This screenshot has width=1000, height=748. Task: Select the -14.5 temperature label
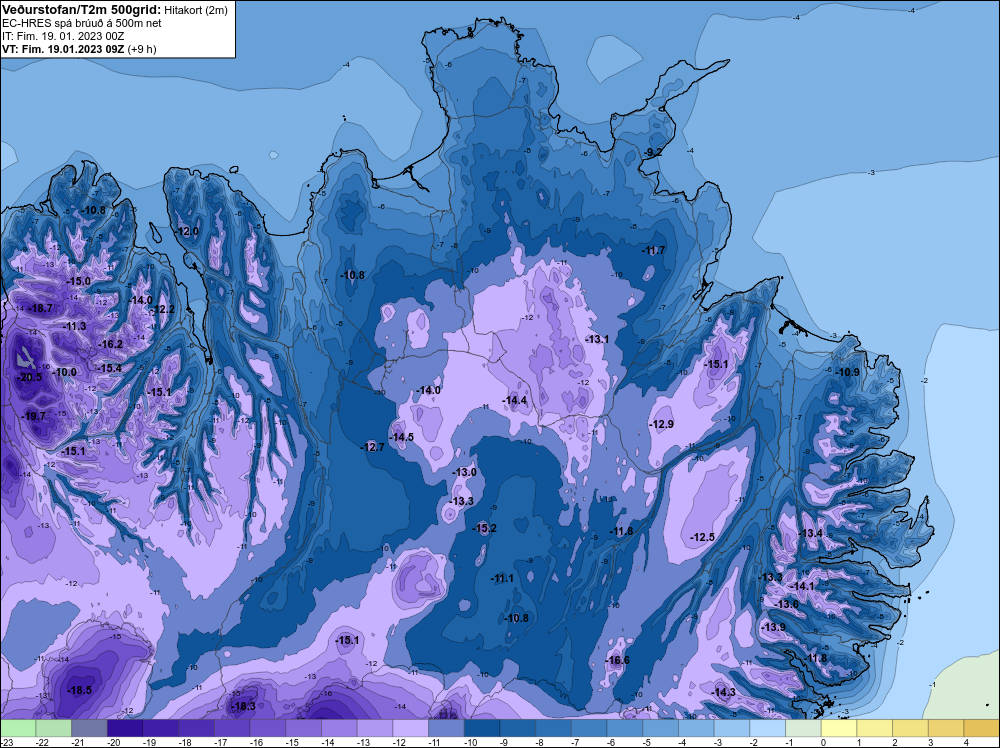coord(402,437)
